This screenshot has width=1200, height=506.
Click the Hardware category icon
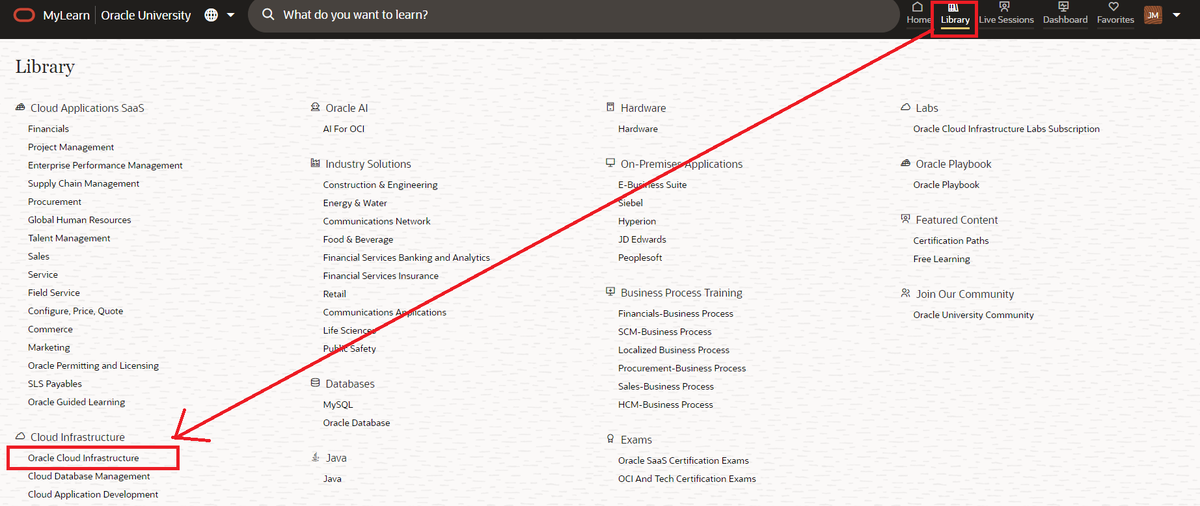click(x=611, y=107)
